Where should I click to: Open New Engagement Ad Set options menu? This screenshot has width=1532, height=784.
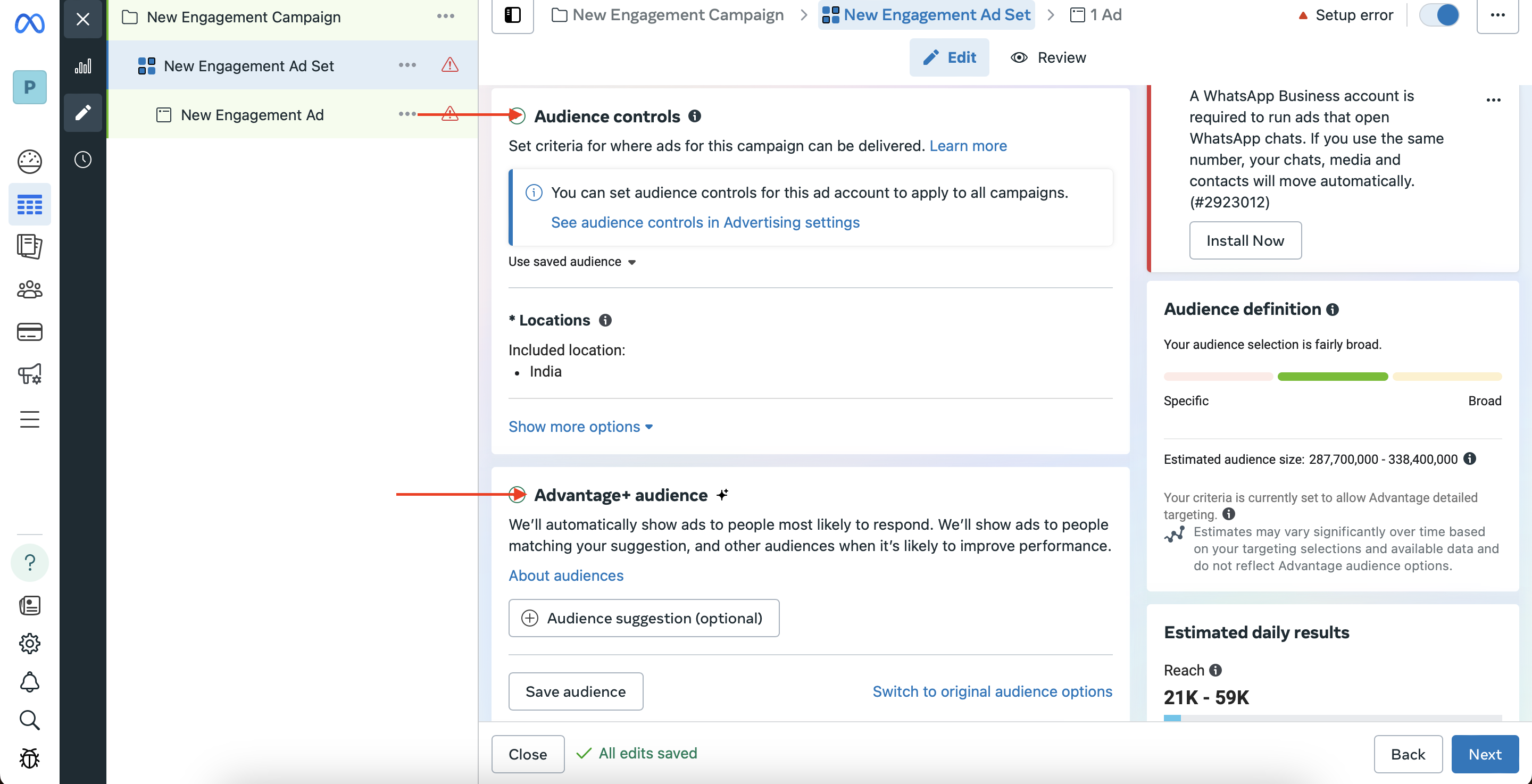coord(407,65)
